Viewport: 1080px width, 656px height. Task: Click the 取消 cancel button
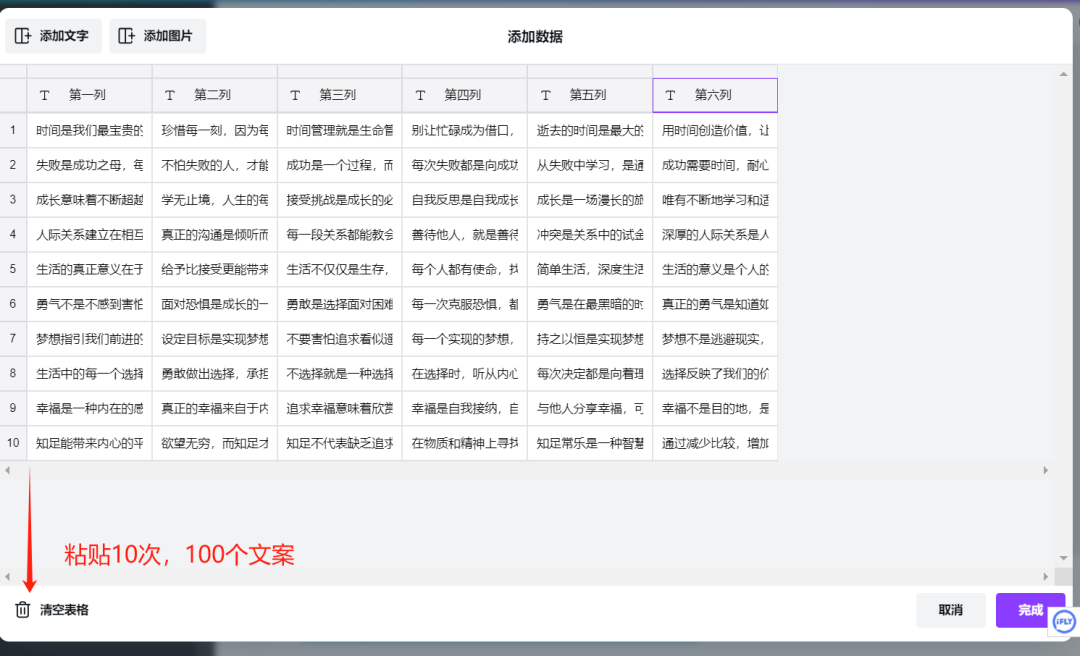coord(951,610)
